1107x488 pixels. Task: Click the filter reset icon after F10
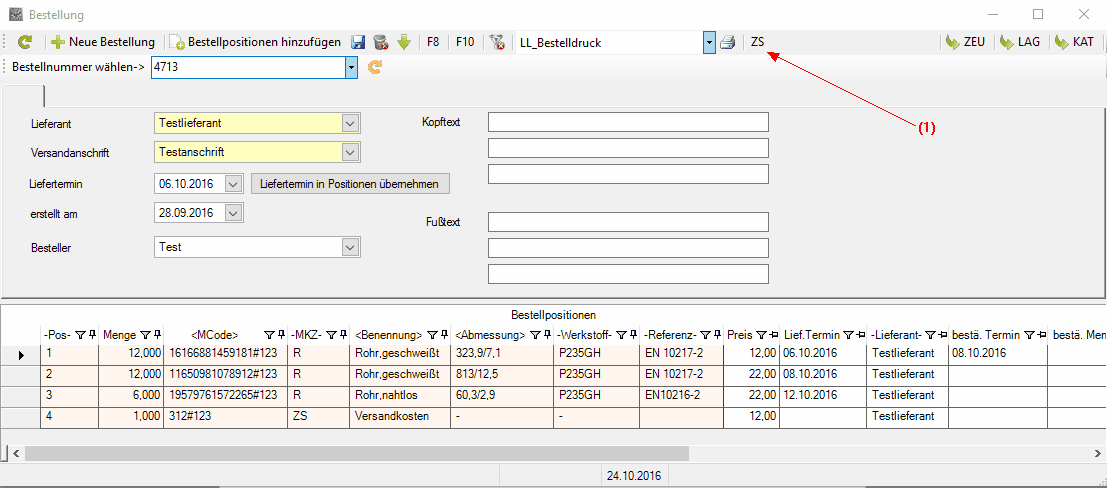tap(497, 42)
